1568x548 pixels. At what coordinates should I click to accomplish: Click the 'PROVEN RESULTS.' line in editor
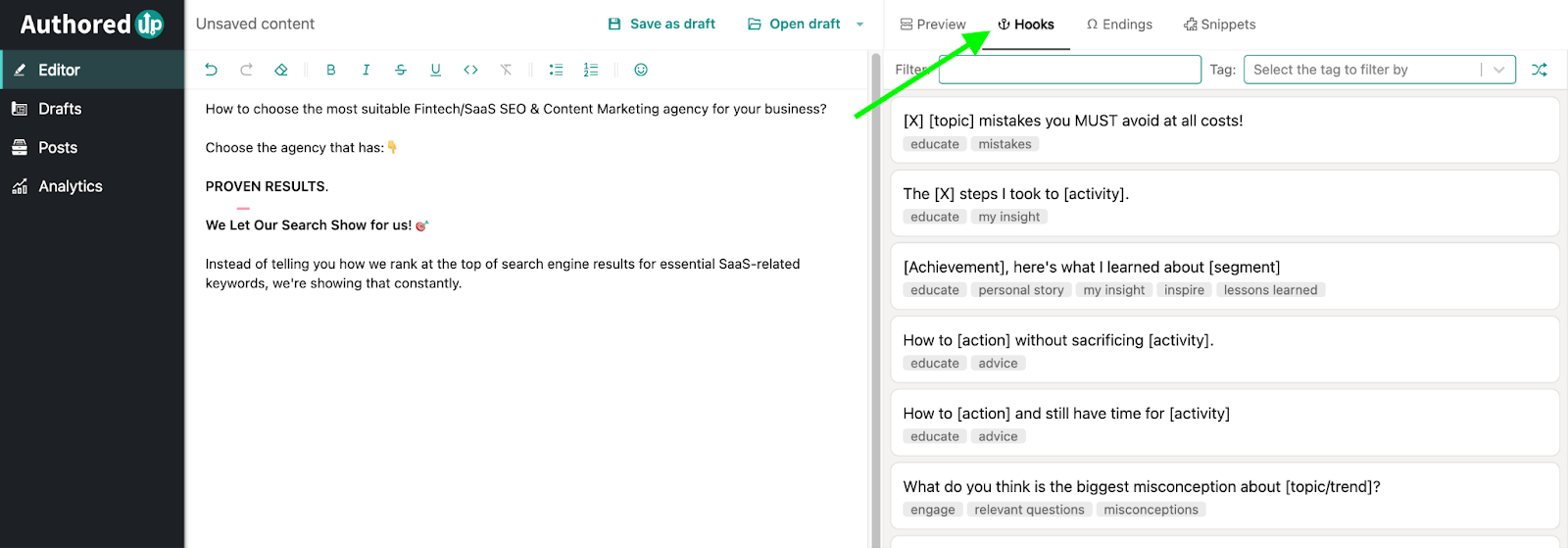(x=267, y=186)
